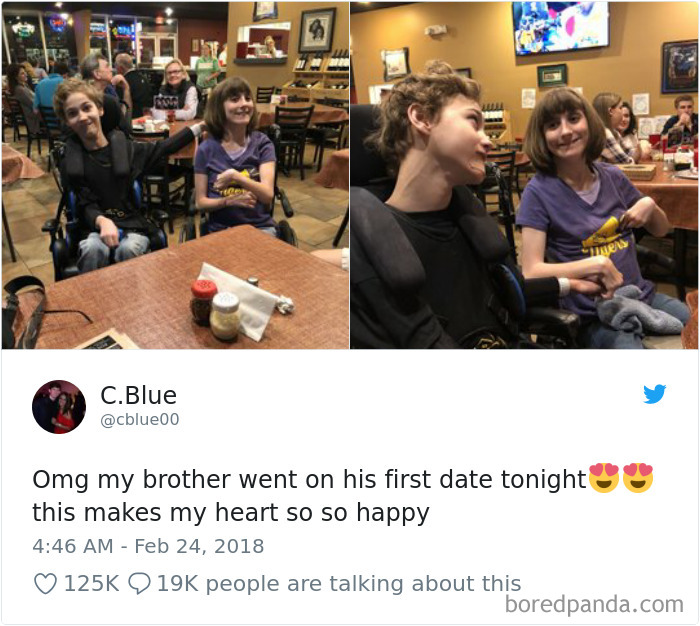Click the red-capped pepper shaker in photo
700x626 pixels.
203,302
